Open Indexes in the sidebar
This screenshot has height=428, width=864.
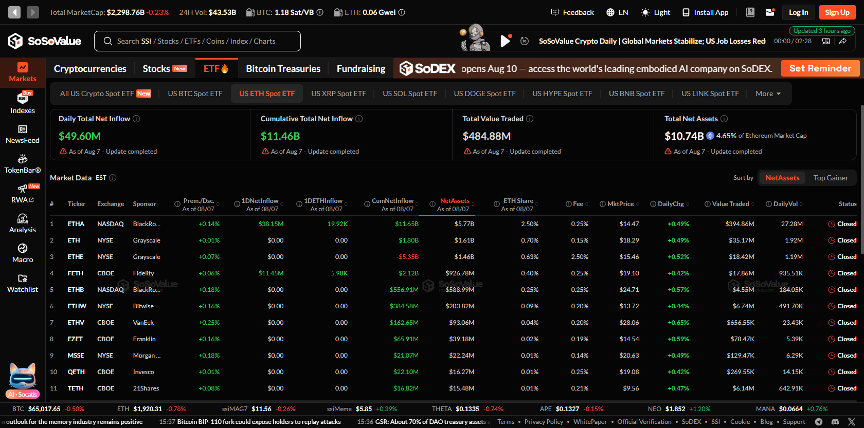(x=23, y=103)
